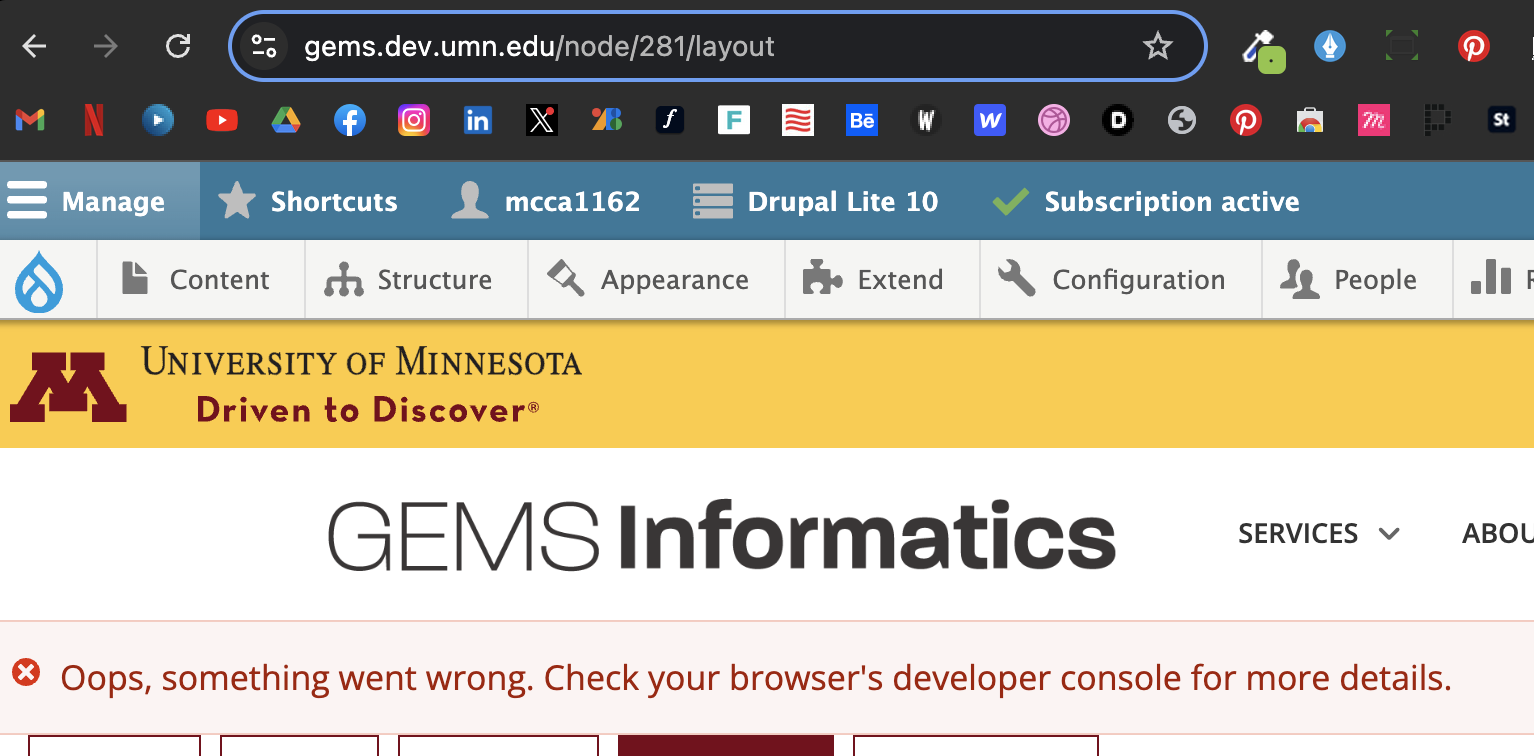Click the site information icon in address bar
Viewport: 1534px width, 756px height.
pyautogui.click(x=264, y=46)
